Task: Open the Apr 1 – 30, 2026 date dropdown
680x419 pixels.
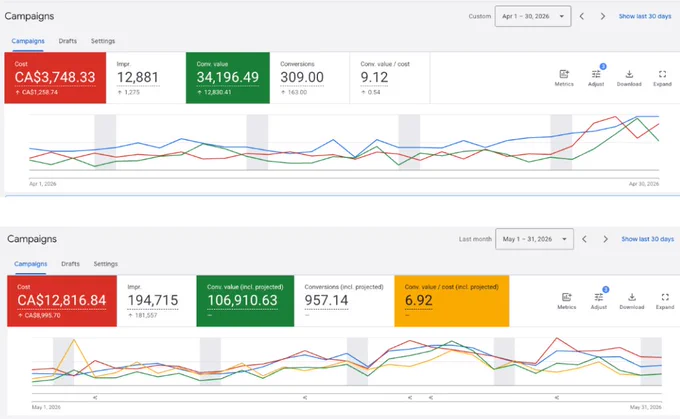Action: click(x=533, y=16)
